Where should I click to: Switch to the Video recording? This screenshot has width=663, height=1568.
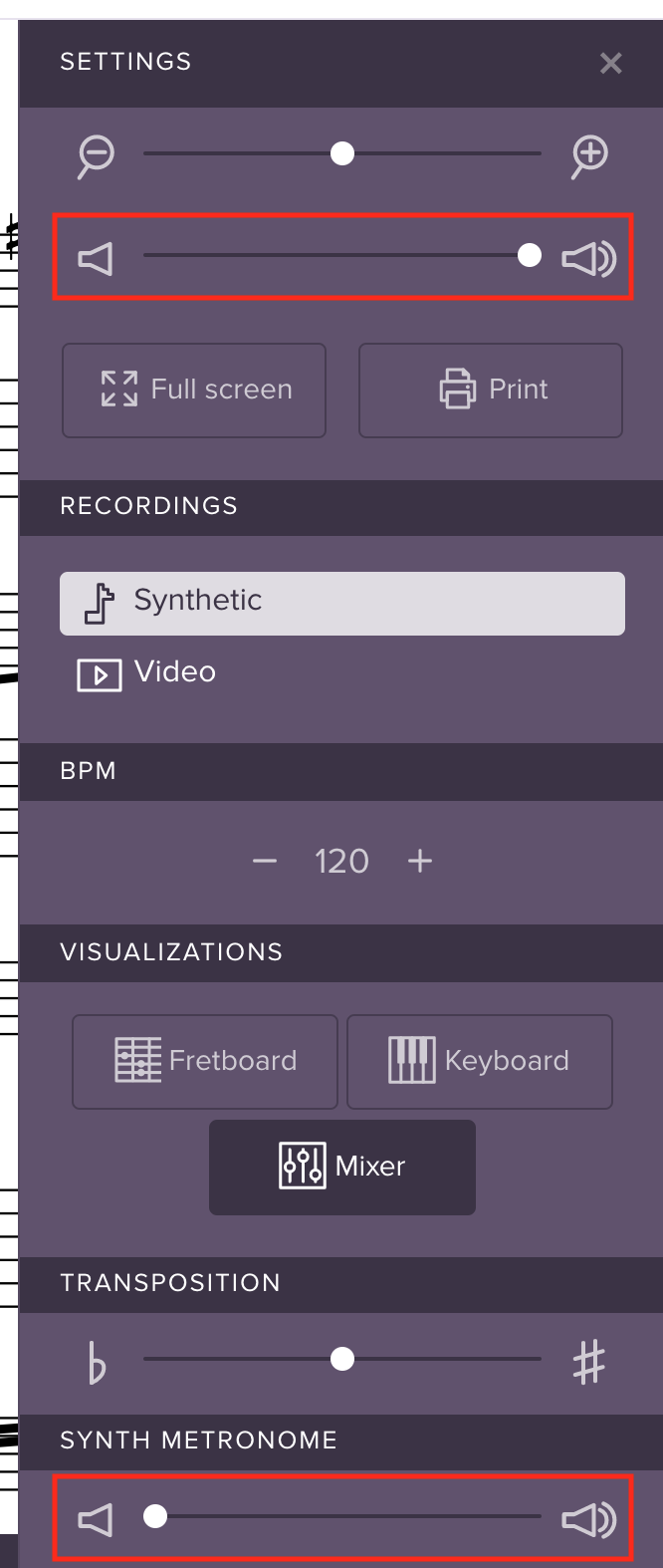click(145, 672)
